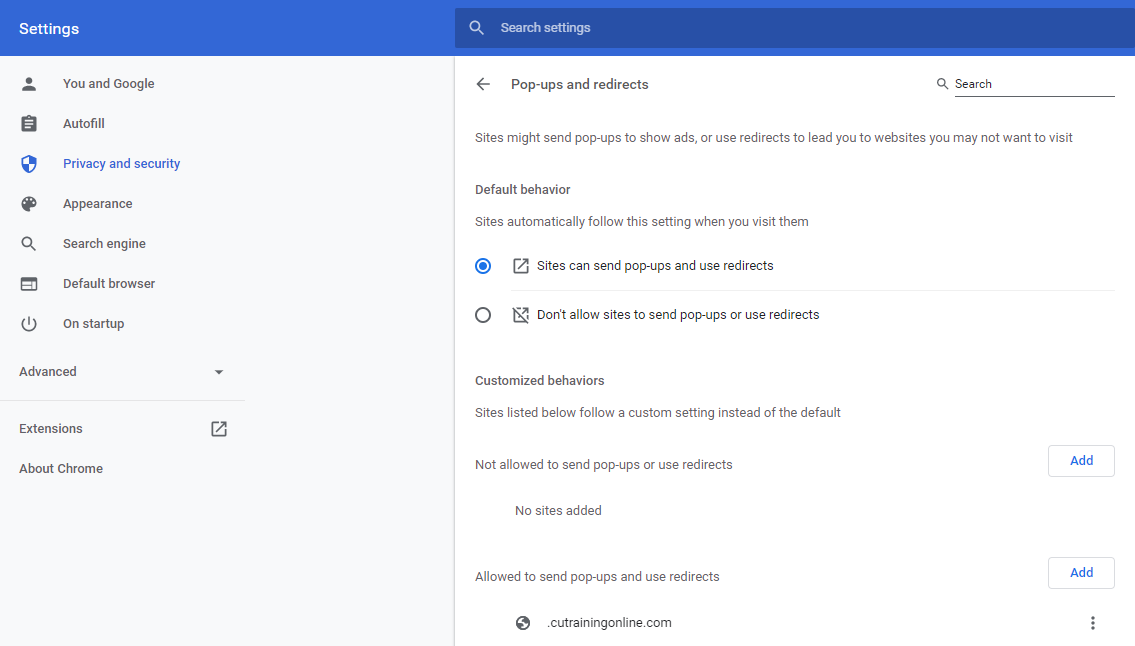The width and height of the screenshot is (1135, 646).
Task: Open more actions menu for .cutrainingonline.com
Action: pos(1092,623)
